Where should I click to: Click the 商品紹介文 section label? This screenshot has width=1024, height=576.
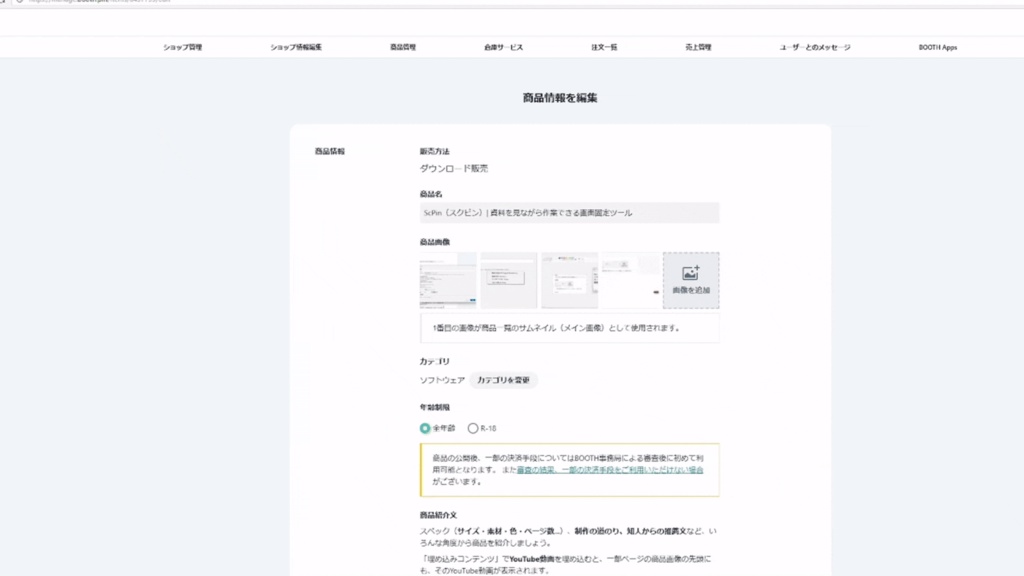(x=438, y=515)
